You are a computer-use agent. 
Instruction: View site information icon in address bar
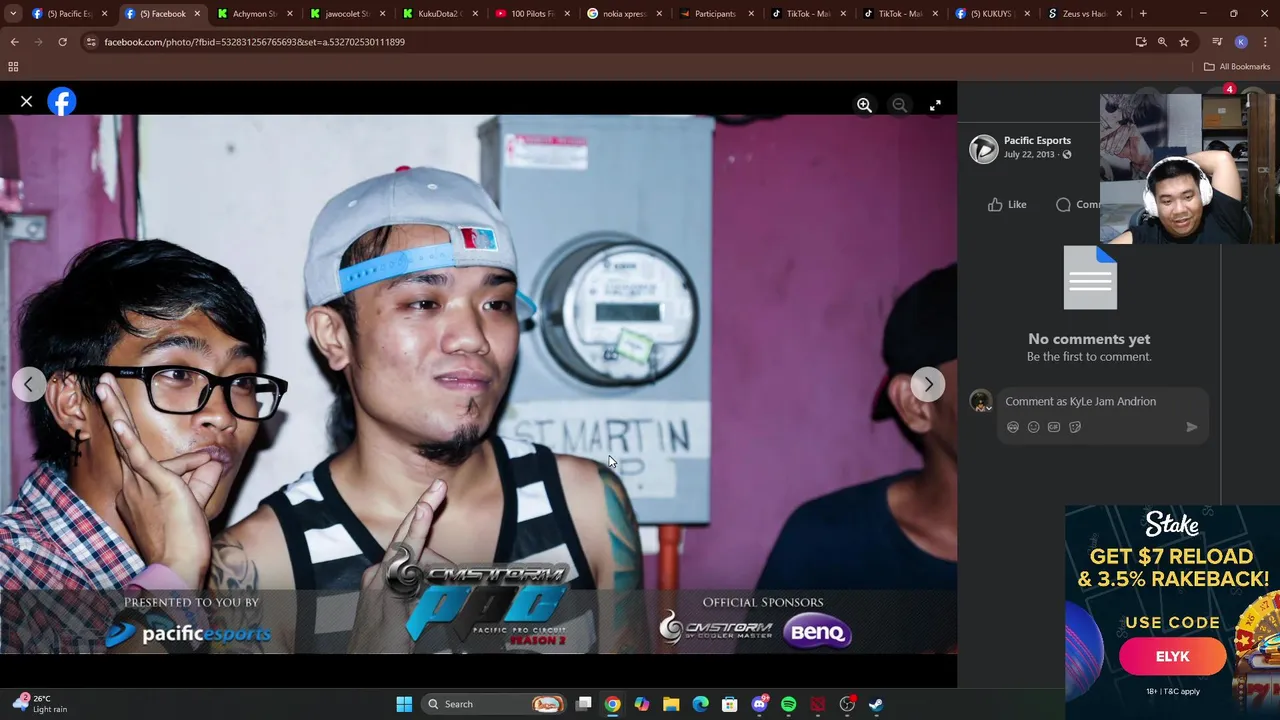pyautogui.click(x=91, y=42)
